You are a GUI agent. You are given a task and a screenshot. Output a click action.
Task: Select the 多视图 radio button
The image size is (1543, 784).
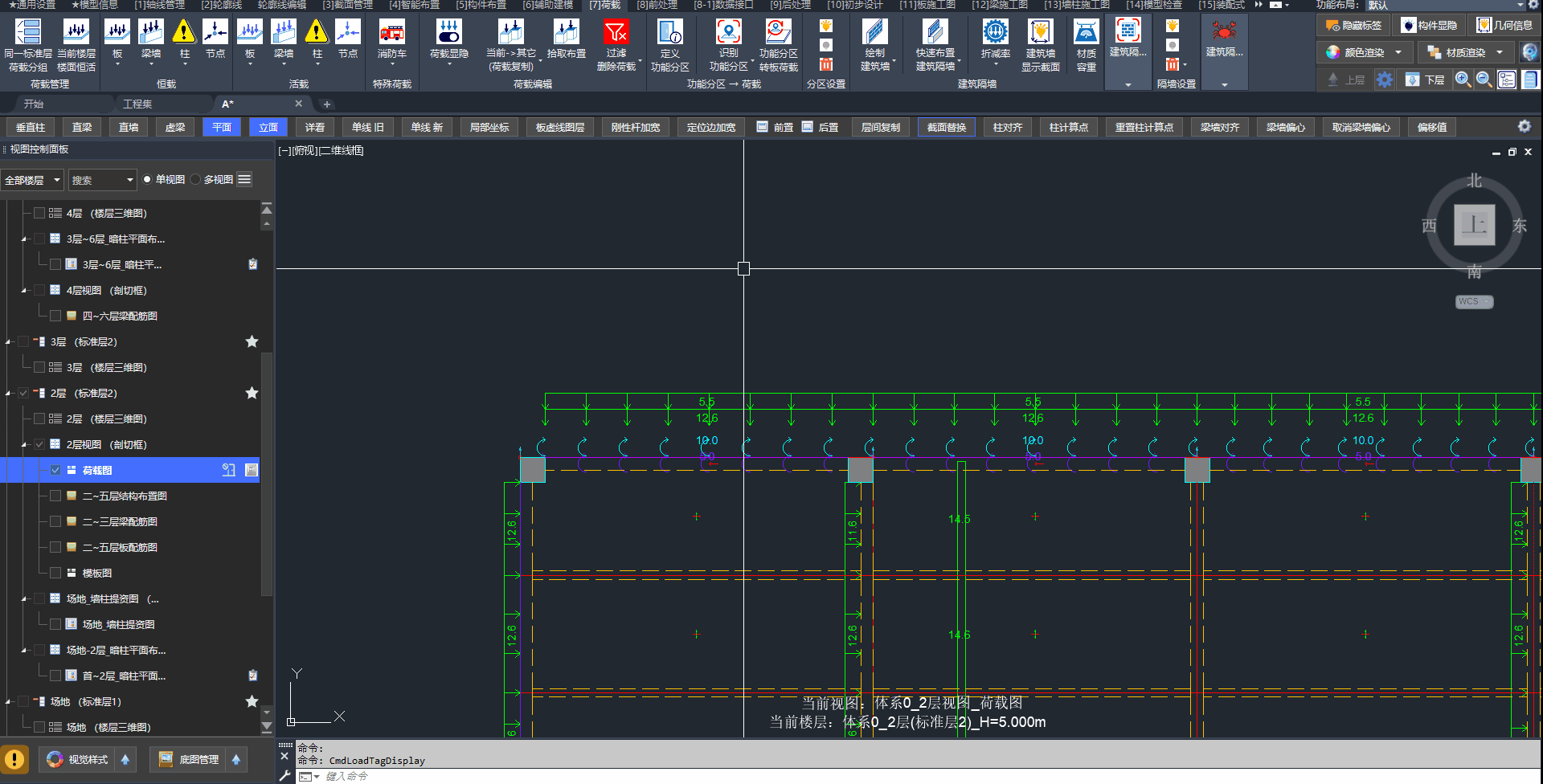coord(196,180)
